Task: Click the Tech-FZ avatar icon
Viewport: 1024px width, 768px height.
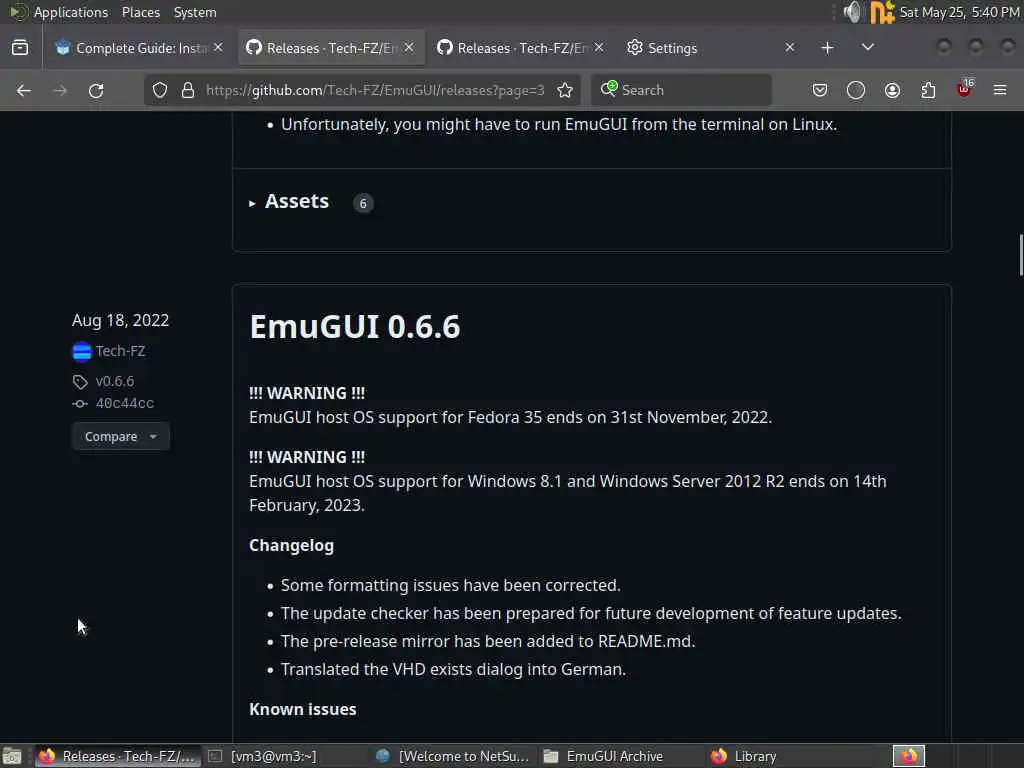Action: click(82, 351)
